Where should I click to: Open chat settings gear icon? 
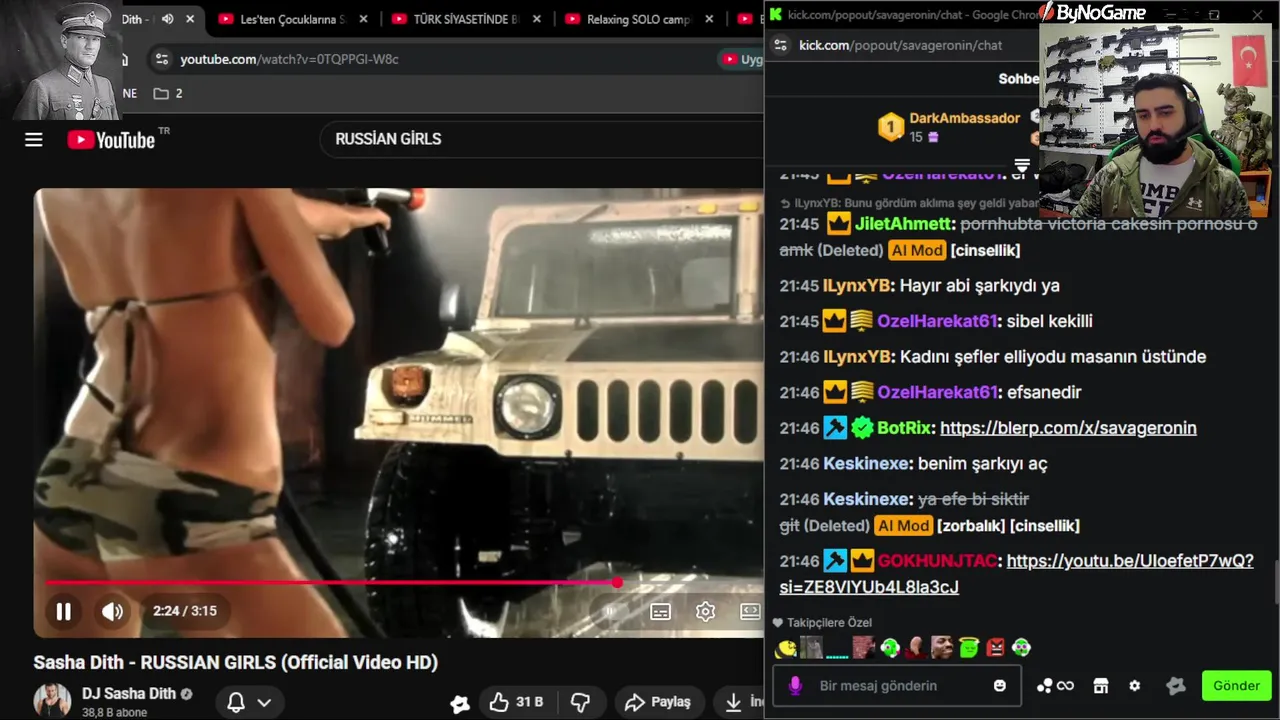(x=1134, y=686)
